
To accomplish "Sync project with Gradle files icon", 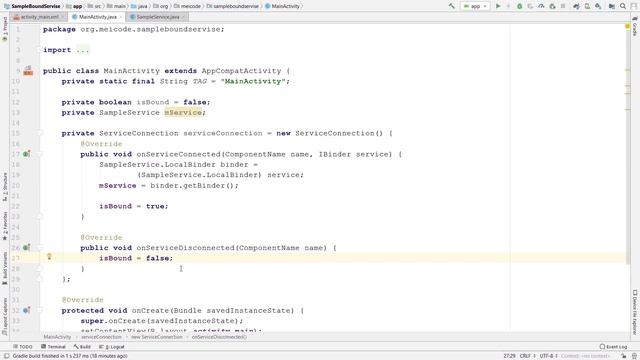I will 576,6.
